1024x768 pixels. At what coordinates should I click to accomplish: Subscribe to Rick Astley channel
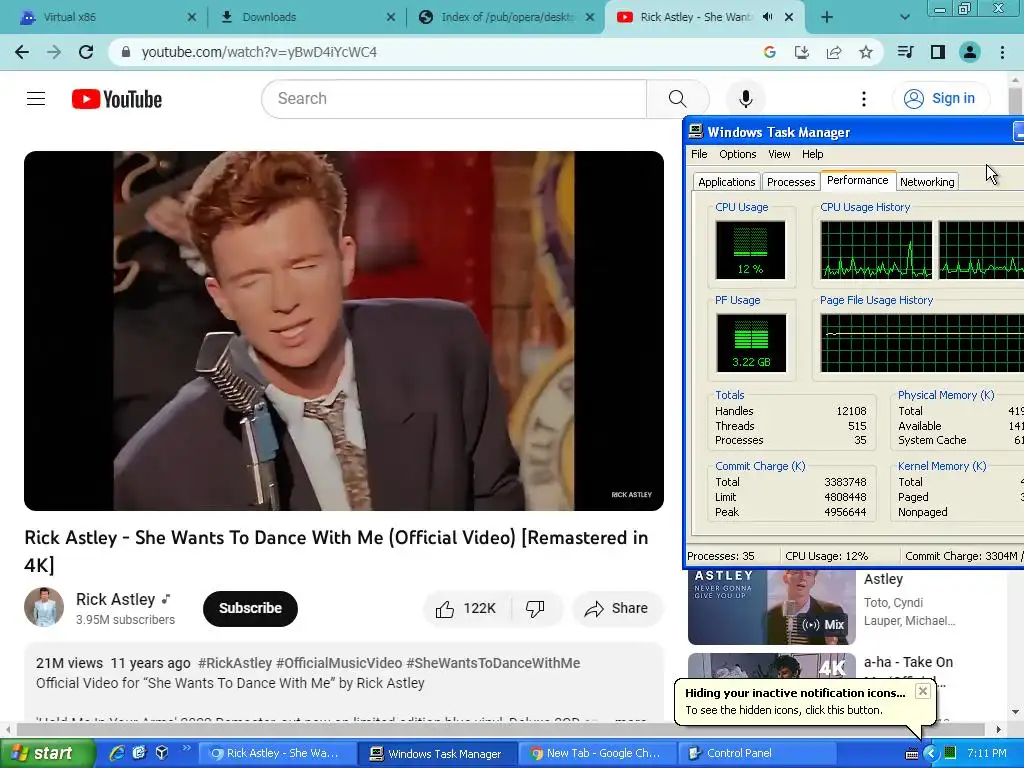[x=250, y=609]
